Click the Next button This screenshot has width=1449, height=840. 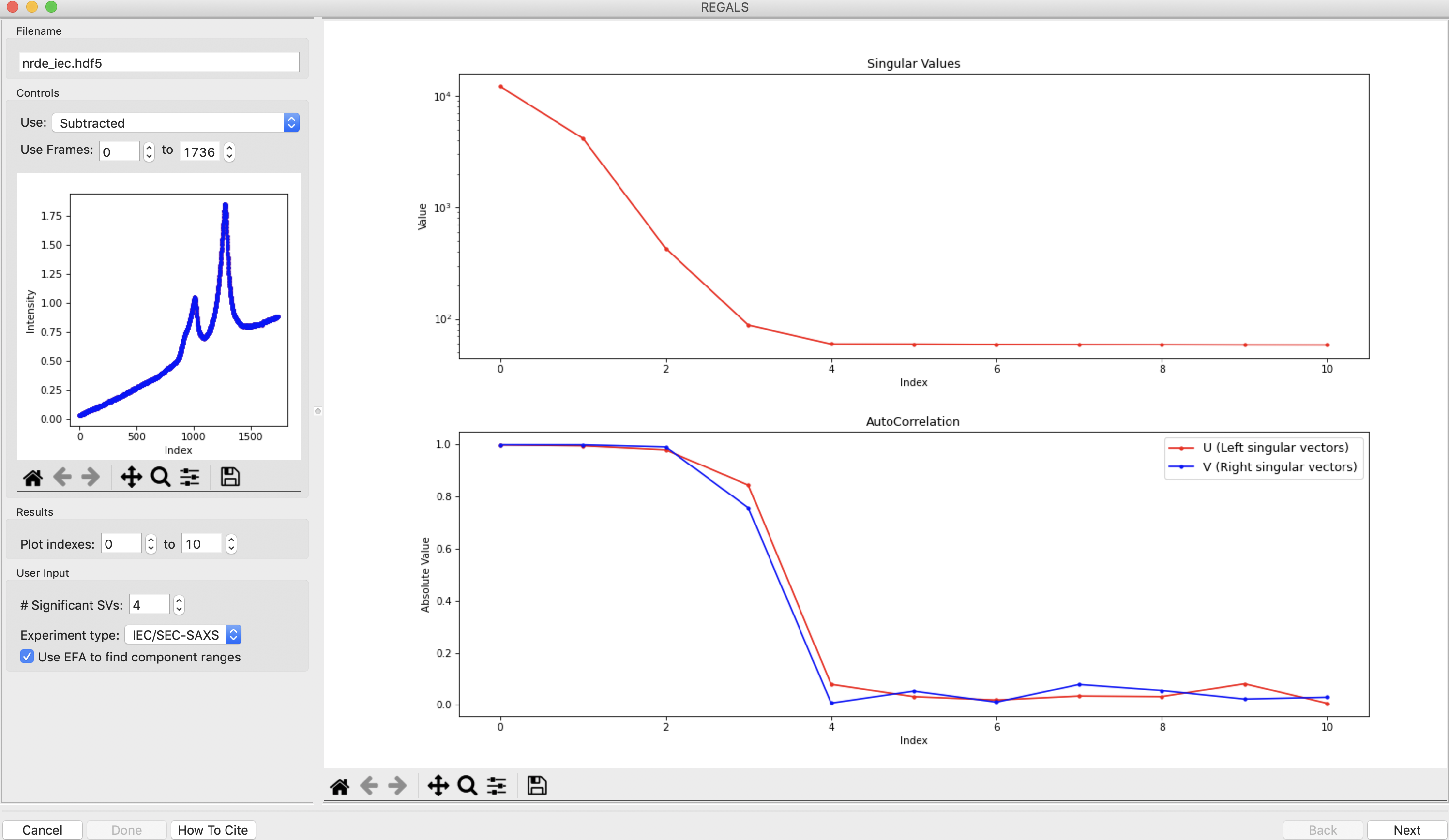click(x=1406, y=830)
